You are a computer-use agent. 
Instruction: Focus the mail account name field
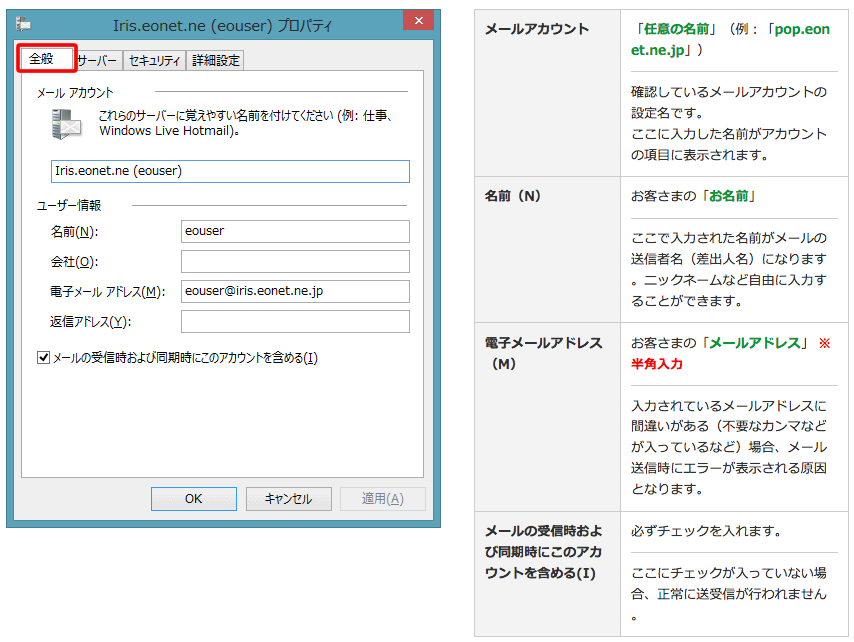point(230,171)
